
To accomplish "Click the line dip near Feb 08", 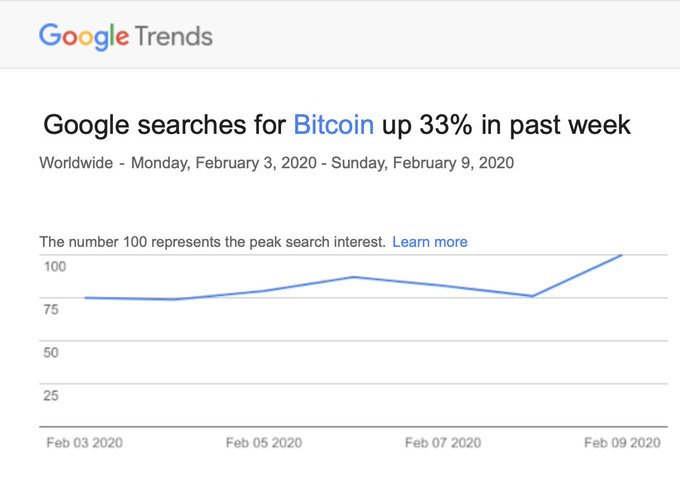I will pos(532,296).
